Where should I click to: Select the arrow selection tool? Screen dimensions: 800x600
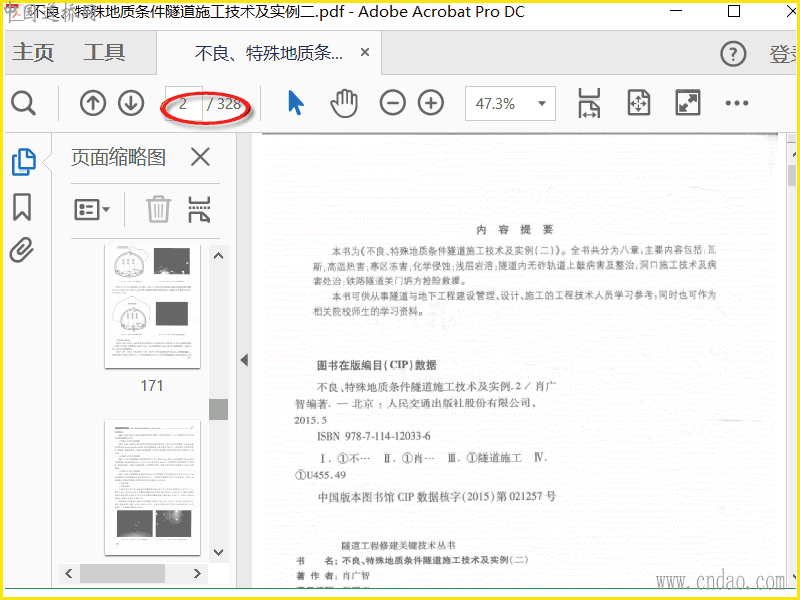click(x=295, y=103)
